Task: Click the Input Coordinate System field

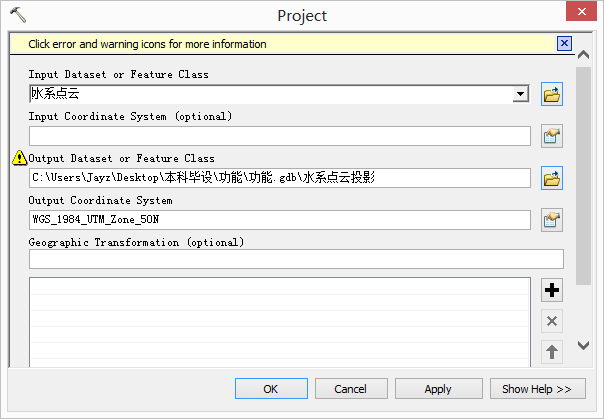Action: point(279,137)
